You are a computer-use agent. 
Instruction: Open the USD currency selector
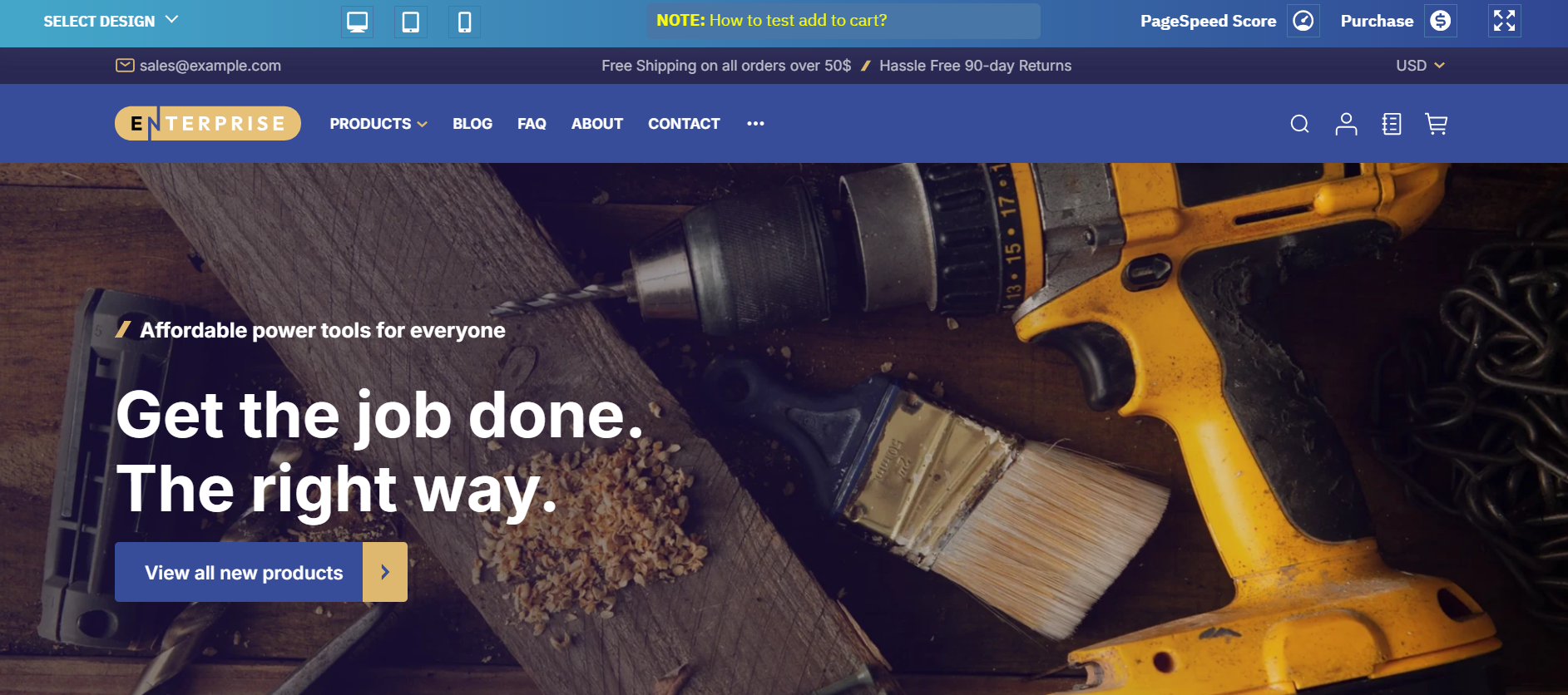(x=1420, y=66)
